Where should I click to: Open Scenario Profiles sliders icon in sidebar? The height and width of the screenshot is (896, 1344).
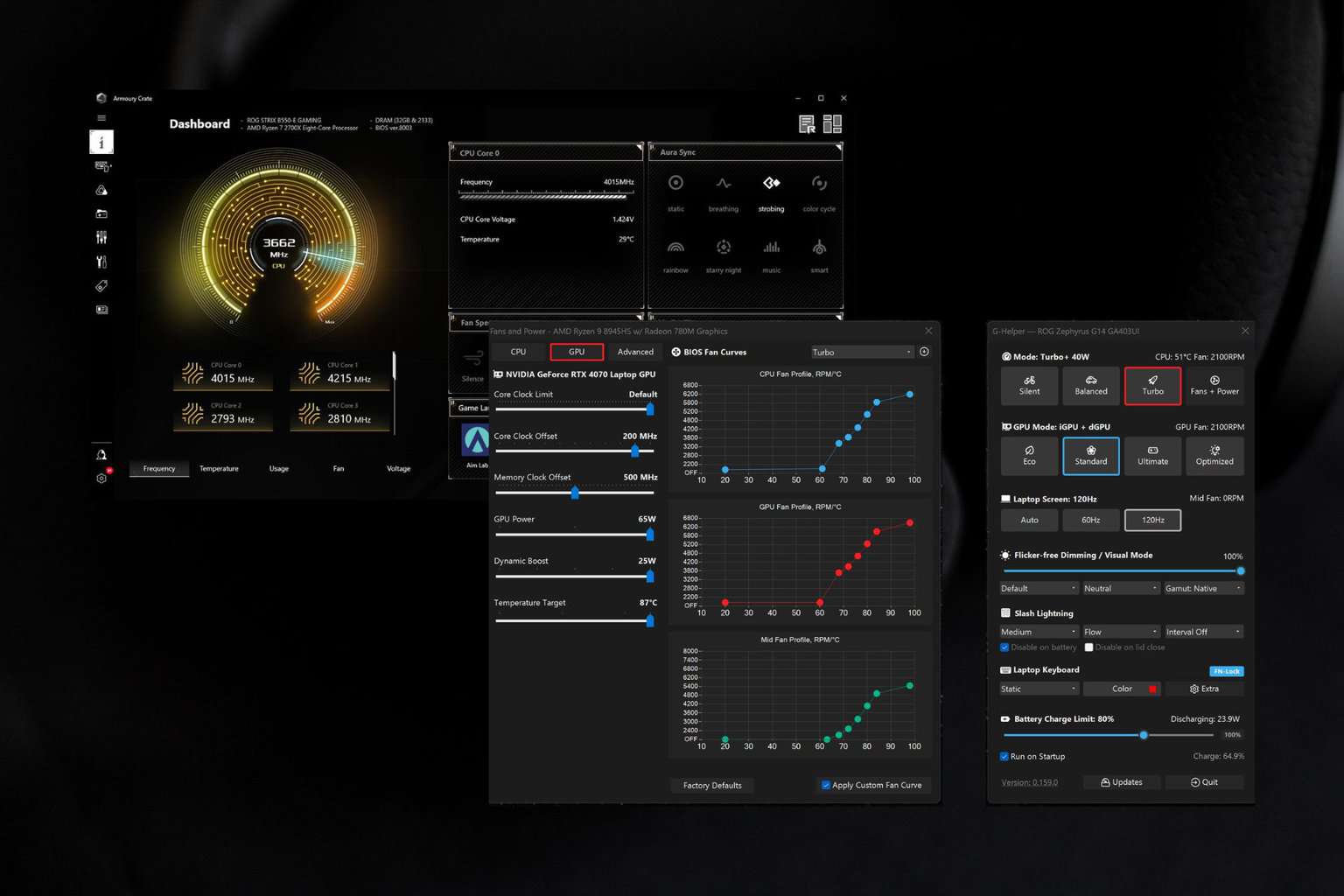click(x=101, y=238)
